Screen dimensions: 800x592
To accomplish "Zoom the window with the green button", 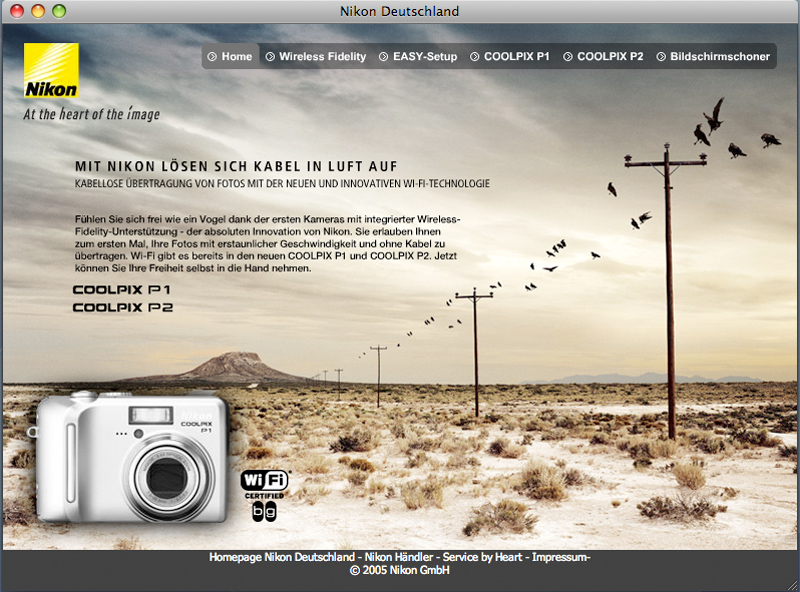I will (x=59, y=11).
